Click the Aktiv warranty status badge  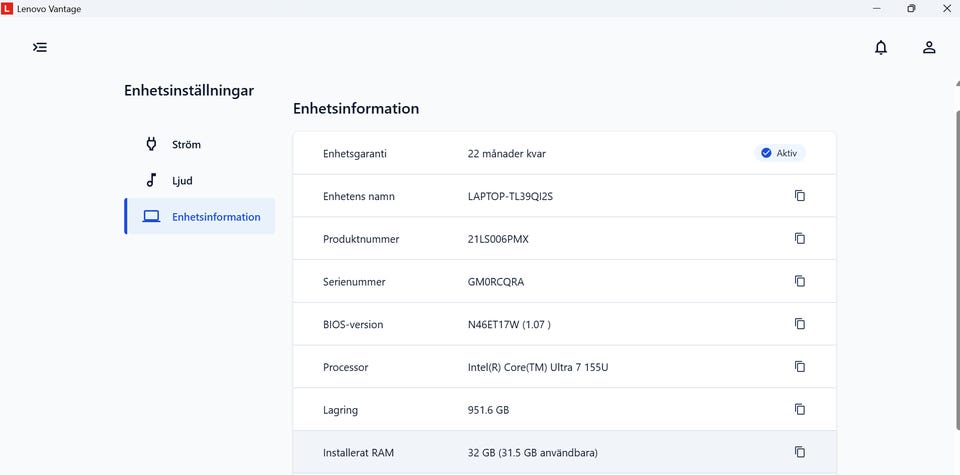(779, 153)
